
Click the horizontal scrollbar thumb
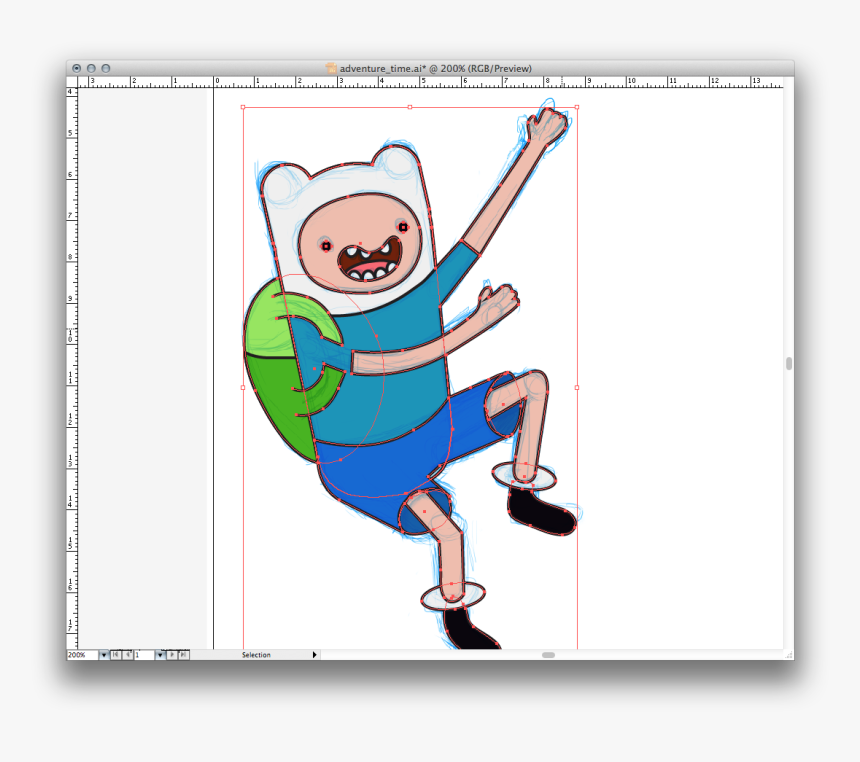pos(548,655)
